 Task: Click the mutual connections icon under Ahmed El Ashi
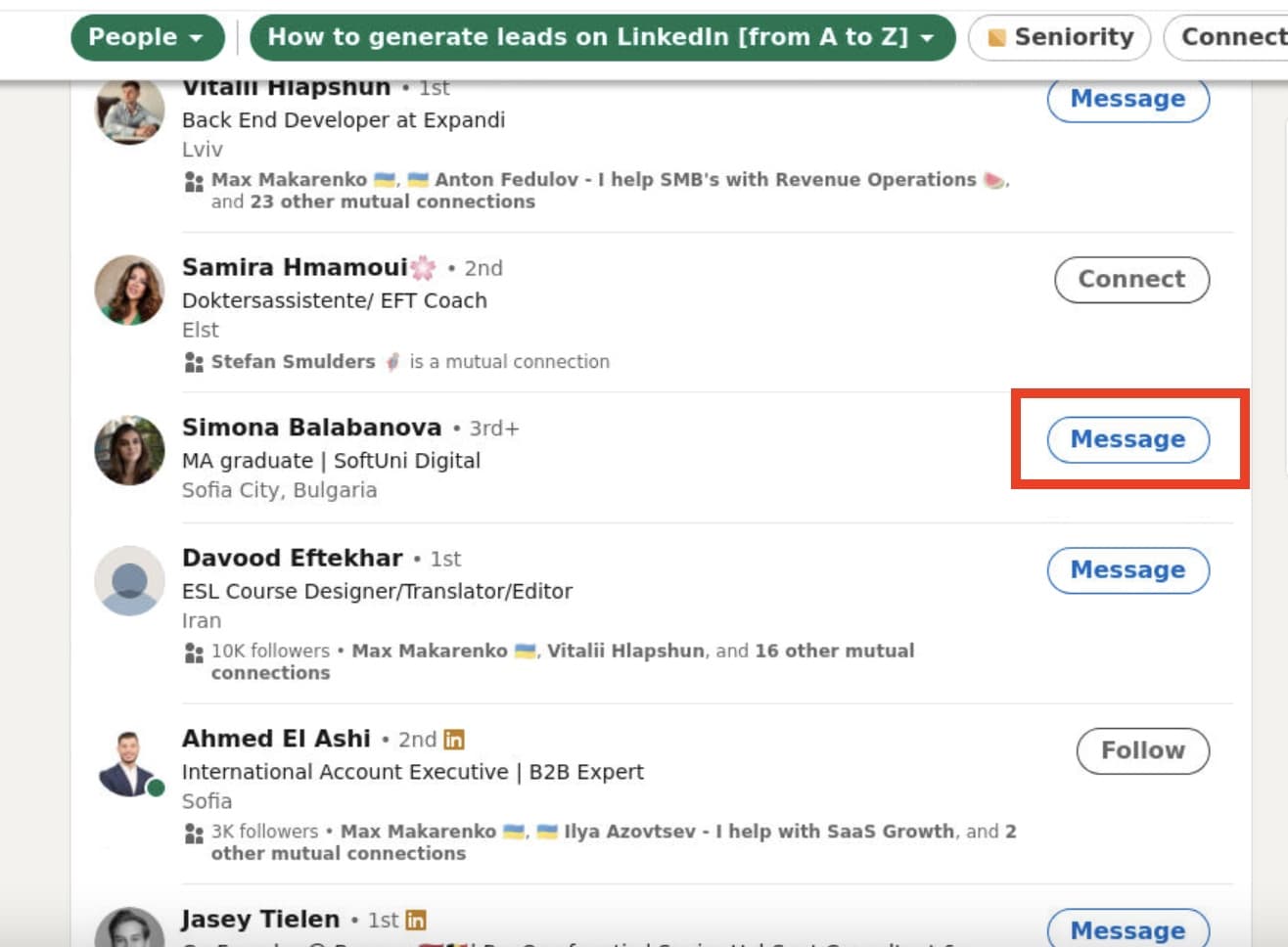[x=194, y=833]
